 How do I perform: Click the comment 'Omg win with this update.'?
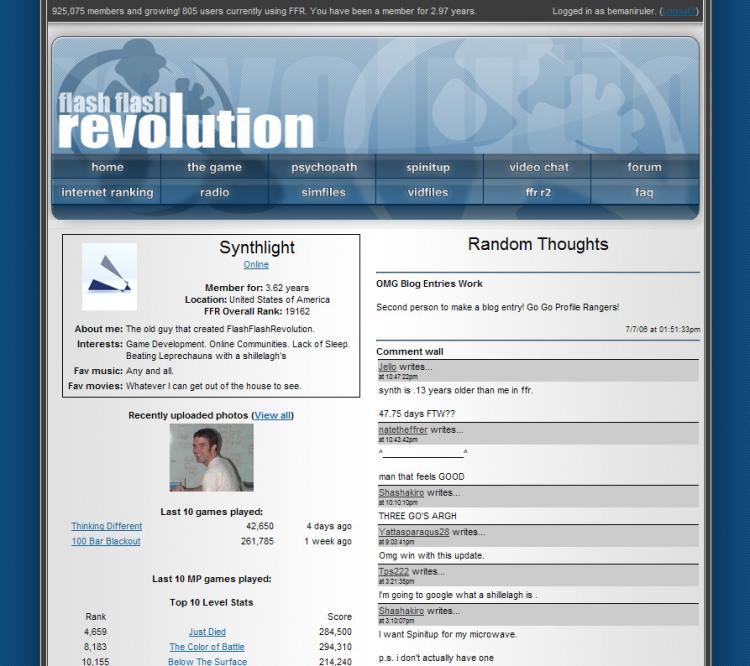(x=431, y=555)
